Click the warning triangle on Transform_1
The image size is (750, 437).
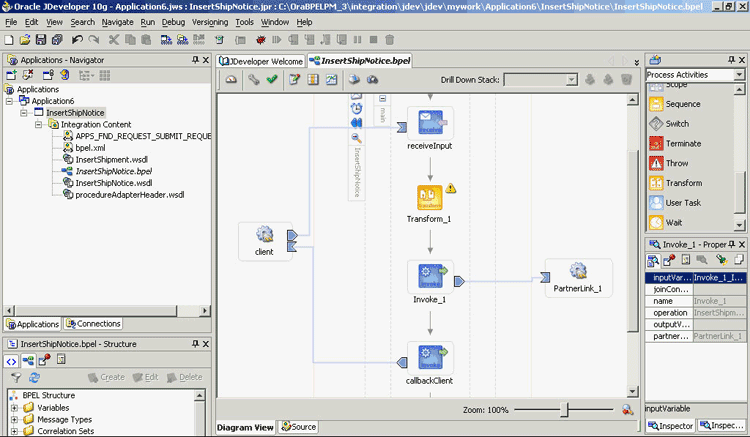point(451,188)
